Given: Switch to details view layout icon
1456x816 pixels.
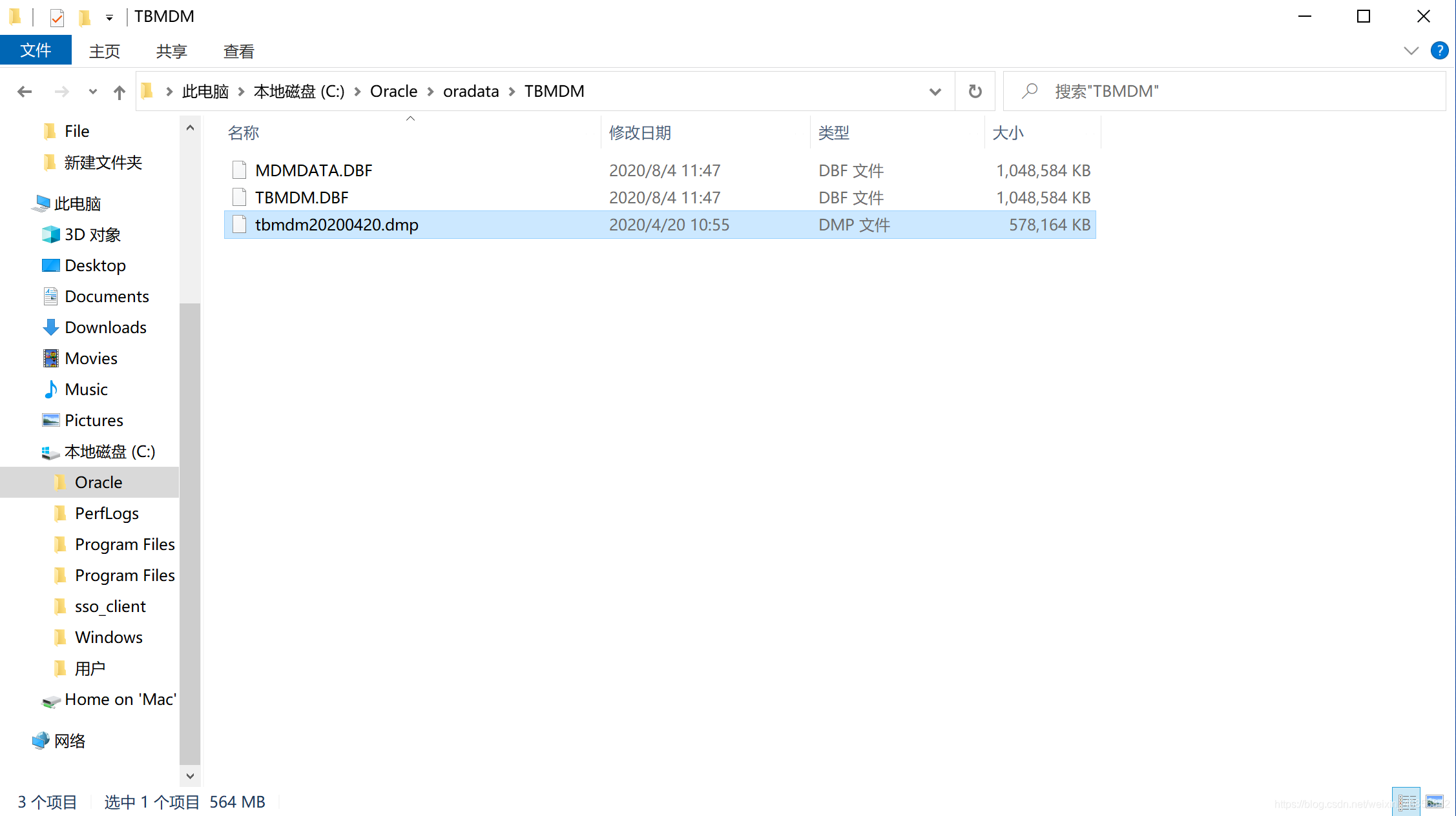Looking at the screenshot, I should [x=1406, y=802].
